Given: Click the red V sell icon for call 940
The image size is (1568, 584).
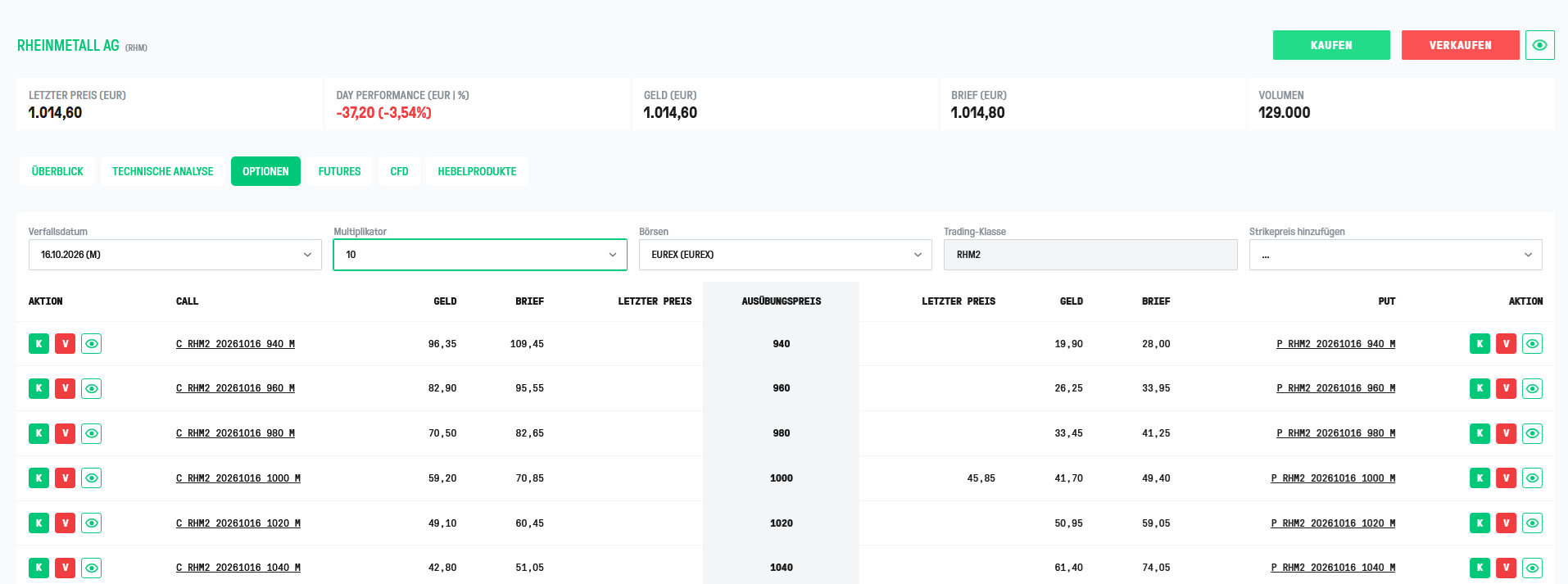Looking at the screenshot, I should click(65, 344).
